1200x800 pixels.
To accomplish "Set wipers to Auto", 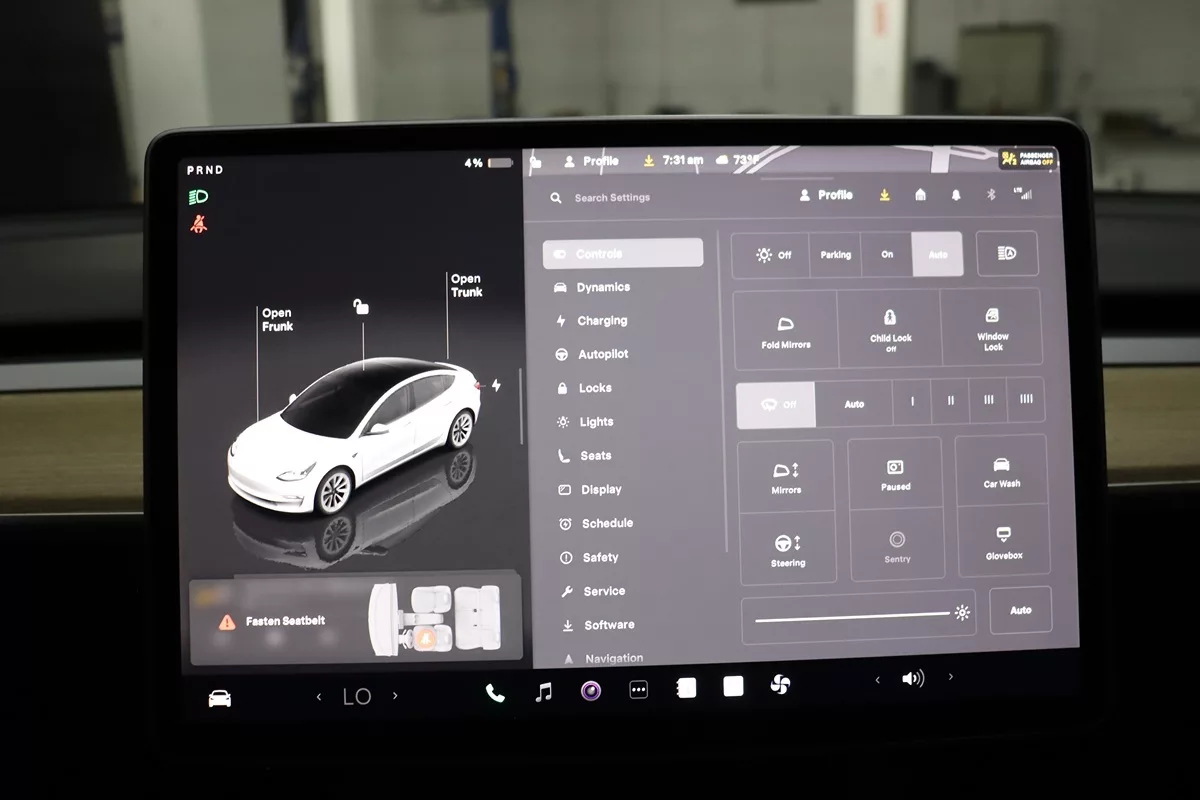I will point(854,404).
